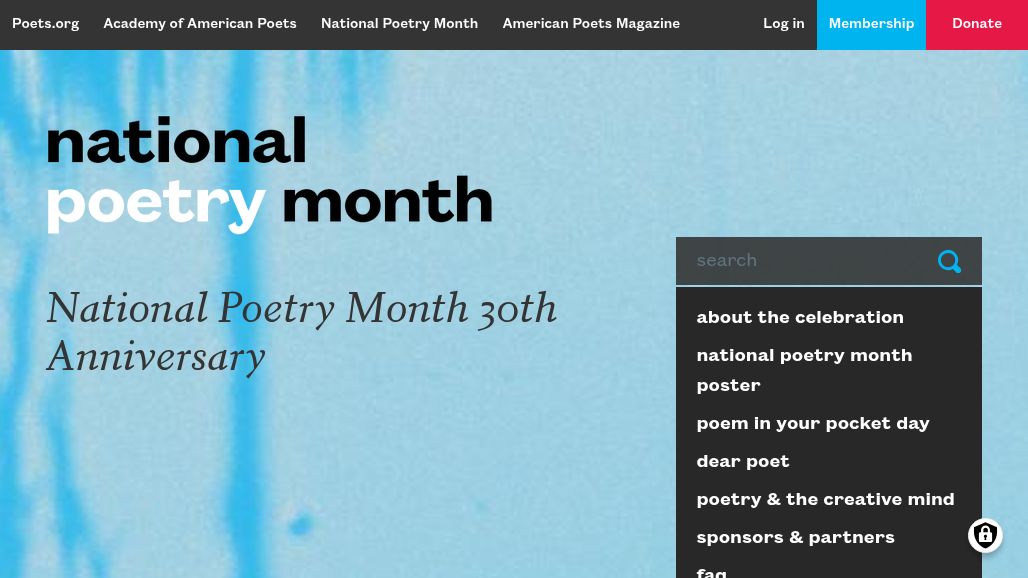
Task: Open the faq sidebar link
Action: click(x=712, y=571)
